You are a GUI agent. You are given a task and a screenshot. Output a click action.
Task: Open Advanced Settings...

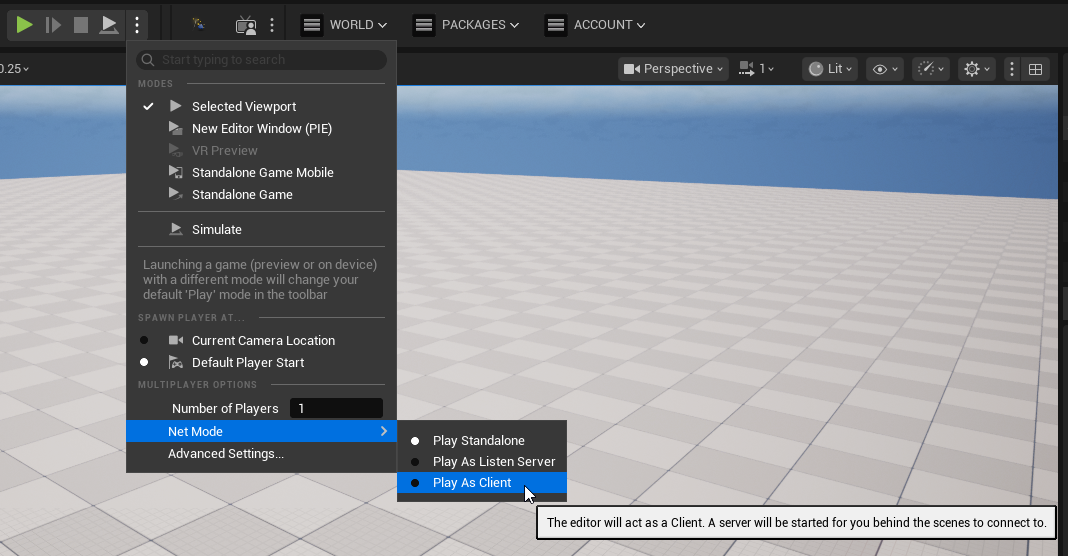pos(262,454)
